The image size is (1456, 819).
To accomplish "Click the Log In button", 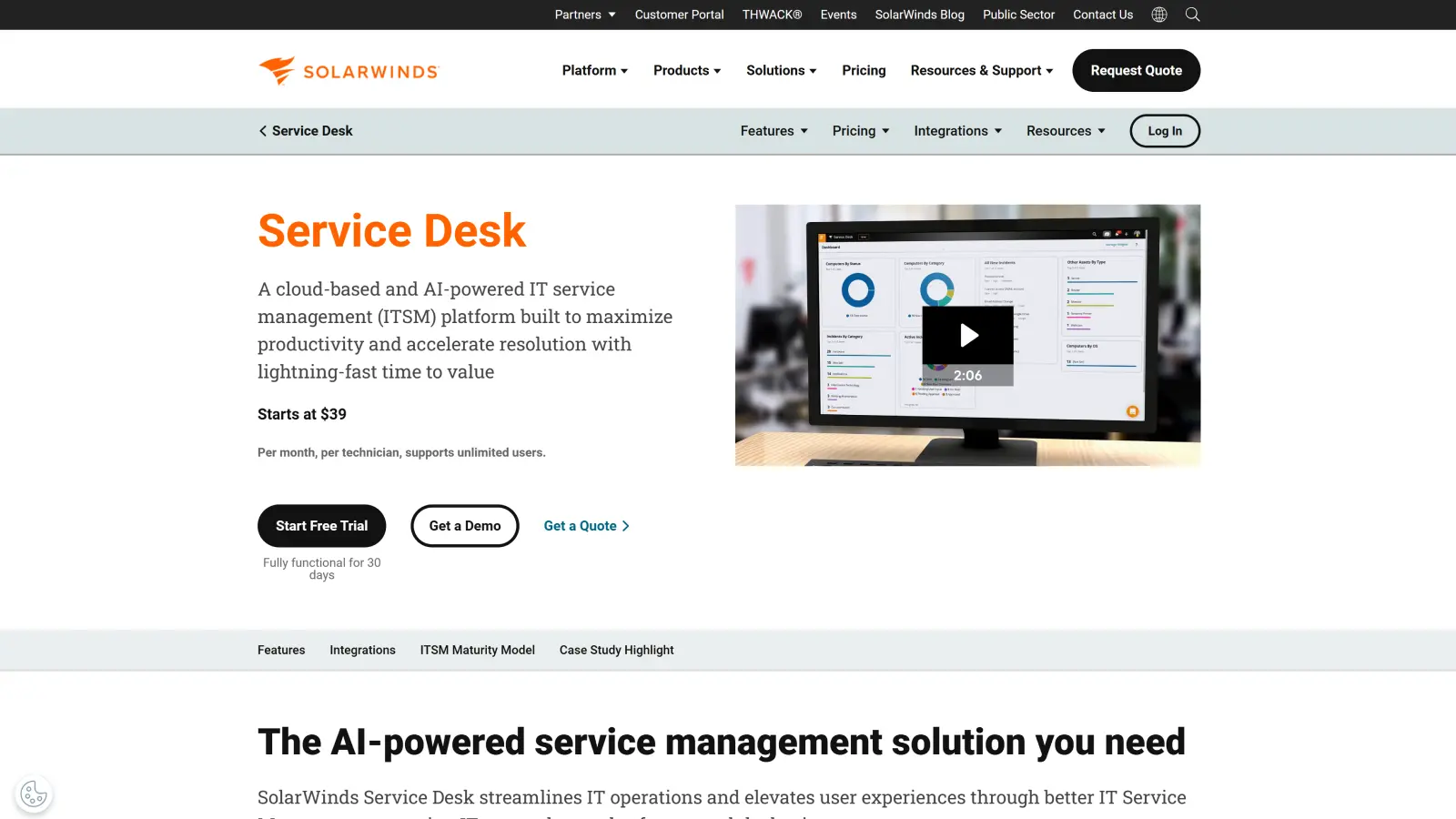I will 1165,131.
